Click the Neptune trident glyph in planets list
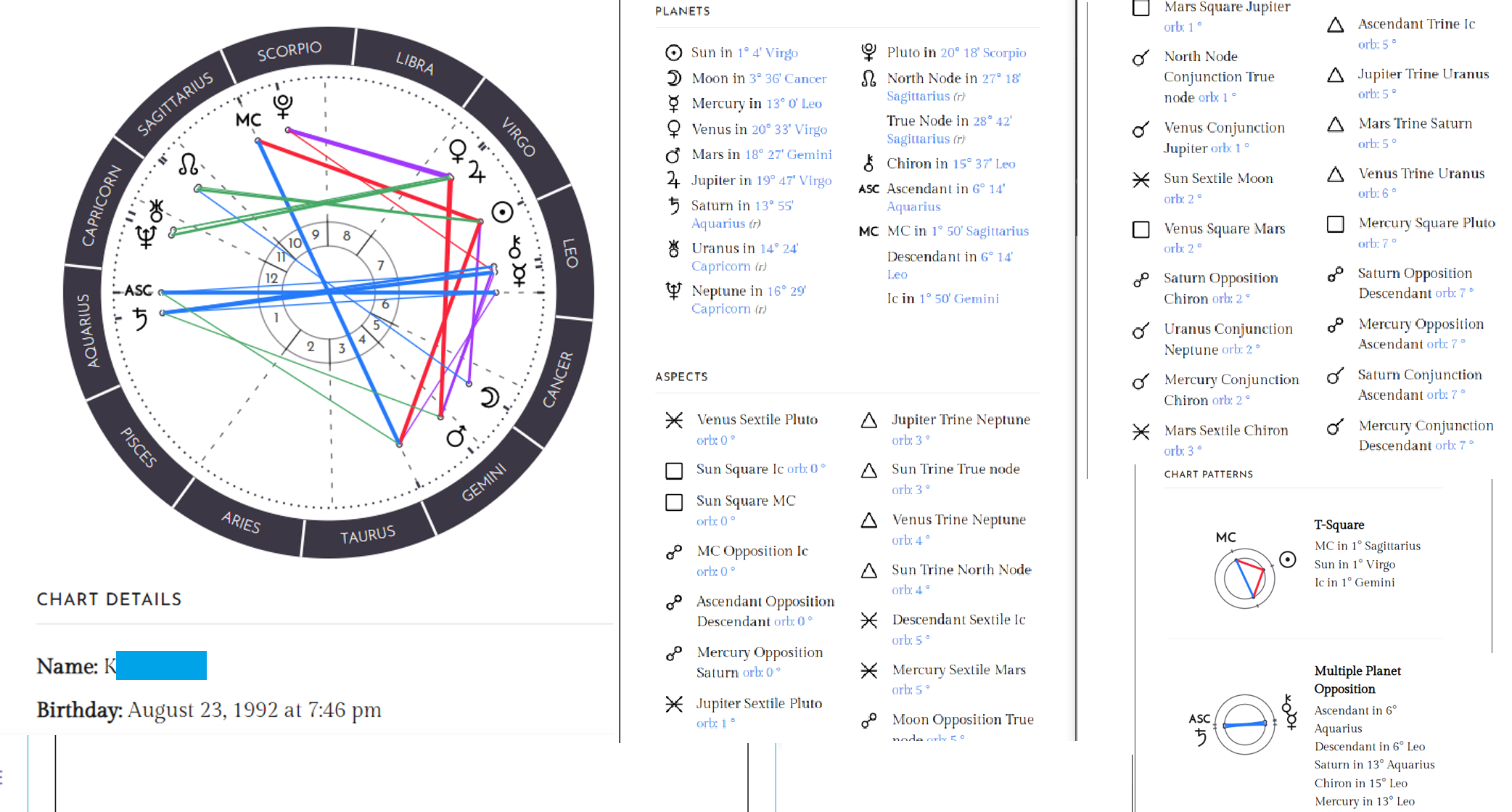Viewport: 1512px width, 812px height. click(673, 291)
